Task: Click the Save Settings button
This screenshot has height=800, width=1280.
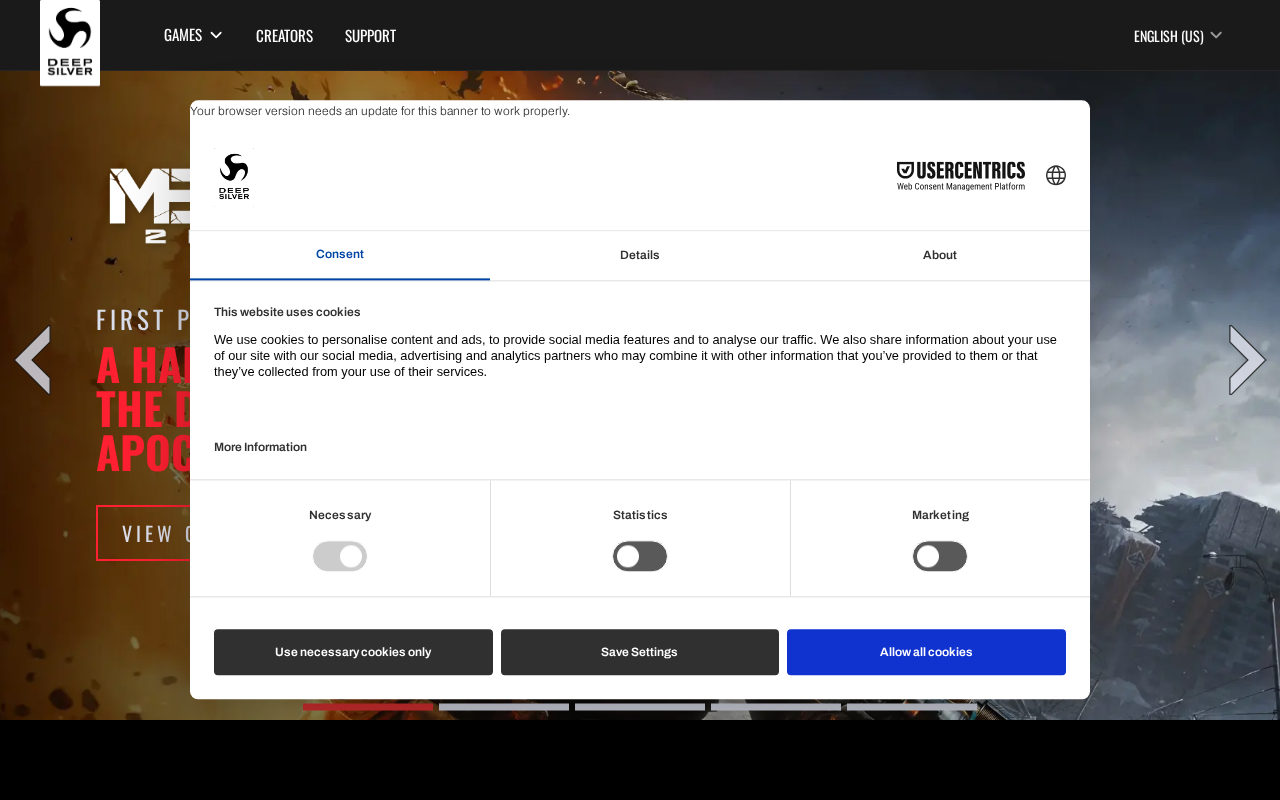Action: (x=640, y=652)
